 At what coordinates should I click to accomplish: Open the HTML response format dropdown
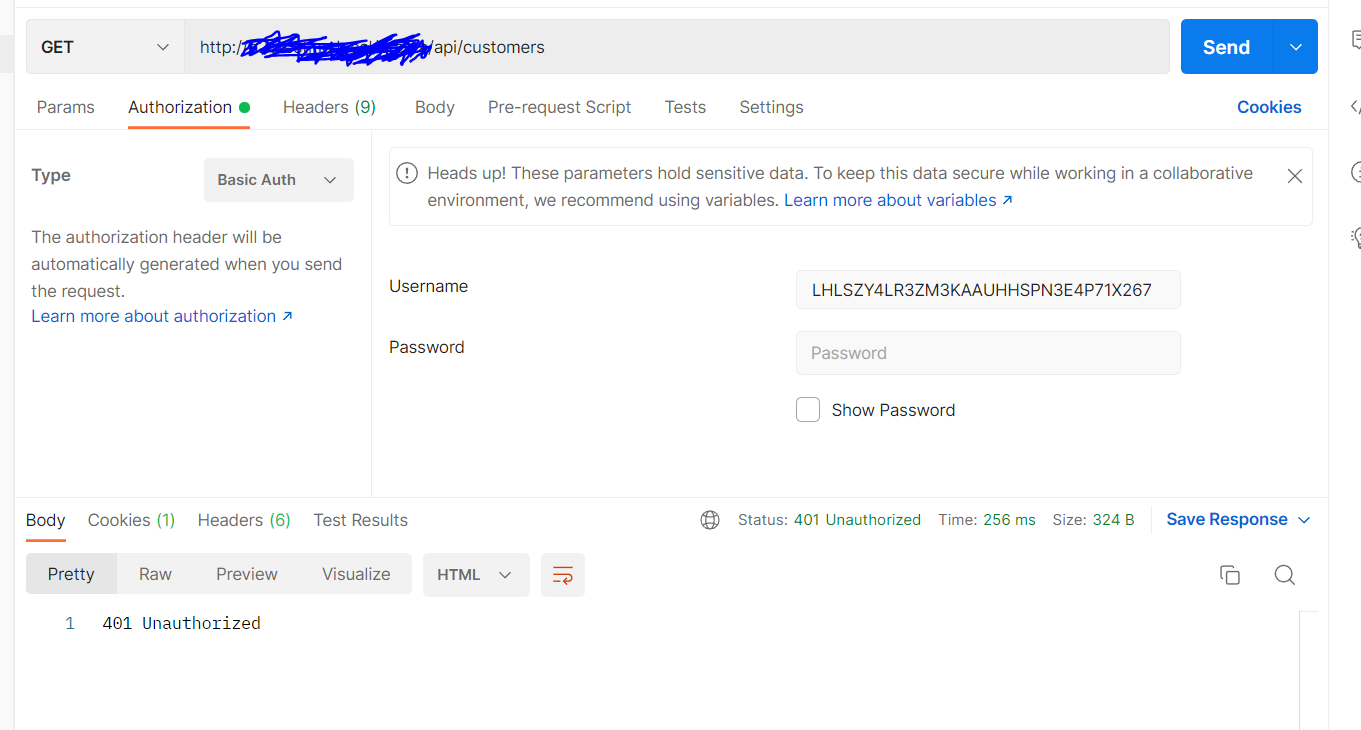point(476,575)
